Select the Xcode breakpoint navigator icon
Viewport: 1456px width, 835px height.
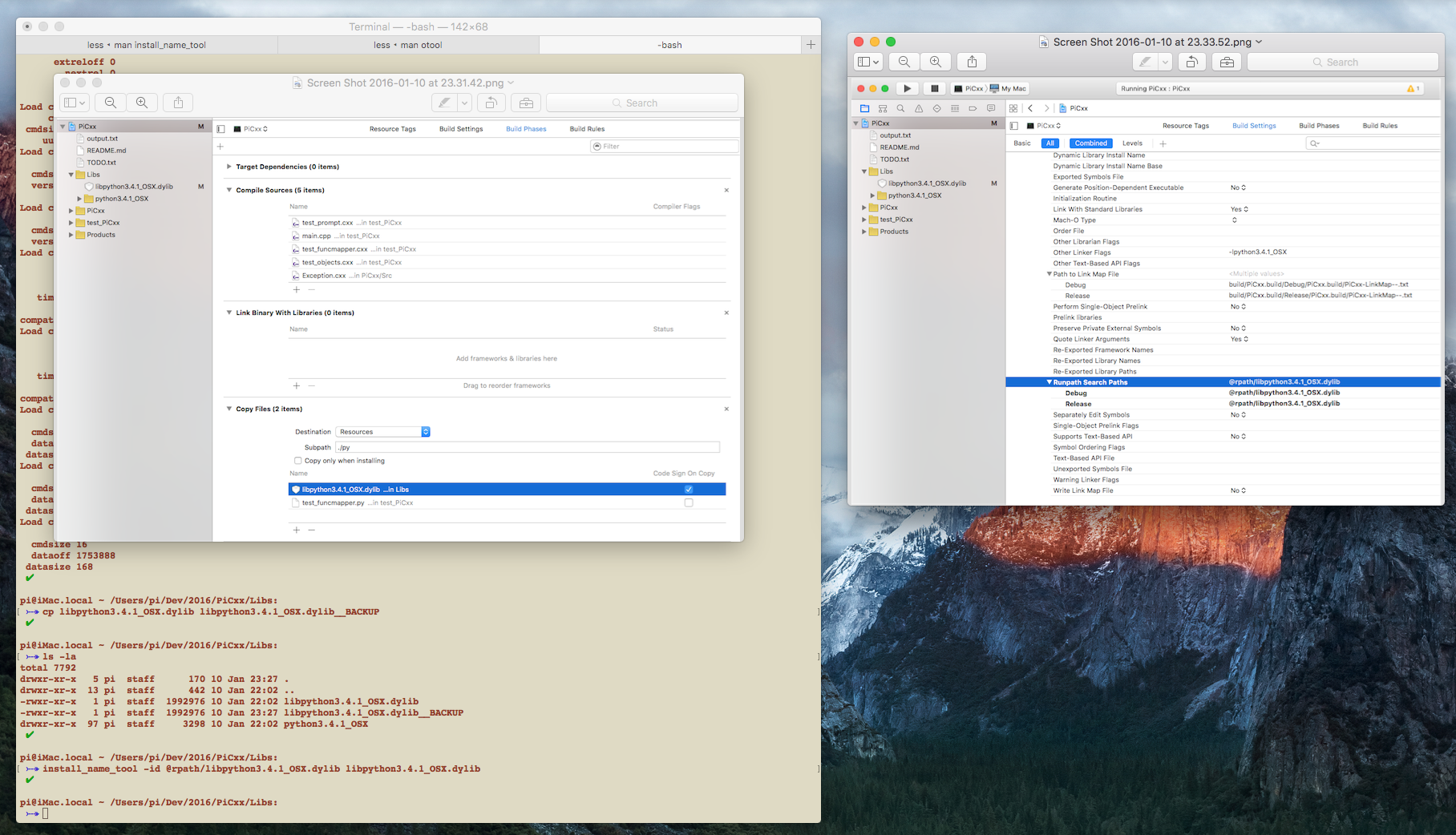click(973, 108)
